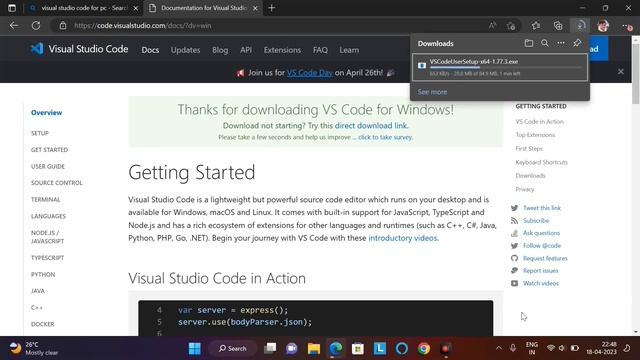Open Google Chrome from taskbar
The width and height of the screenshot is (640, 360).
coord(424,348)
